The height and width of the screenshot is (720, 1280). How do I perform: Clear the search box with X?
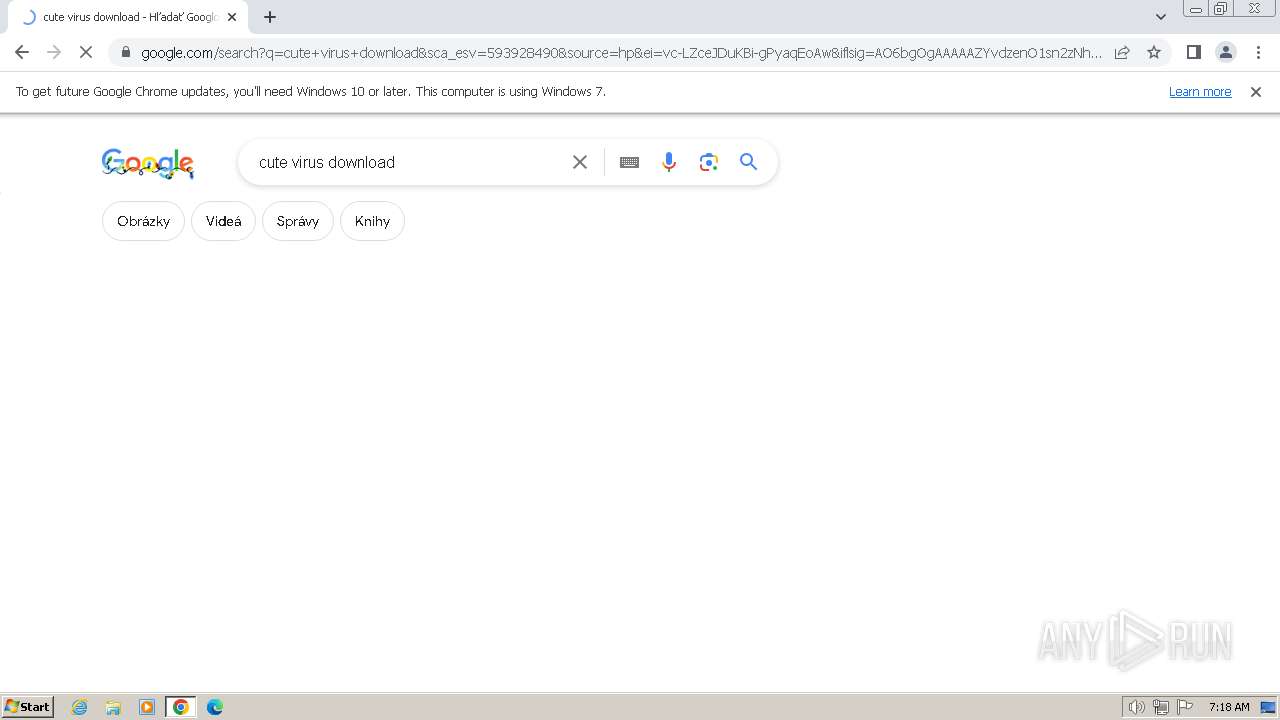pyautogui.click(x=579, y=162)
